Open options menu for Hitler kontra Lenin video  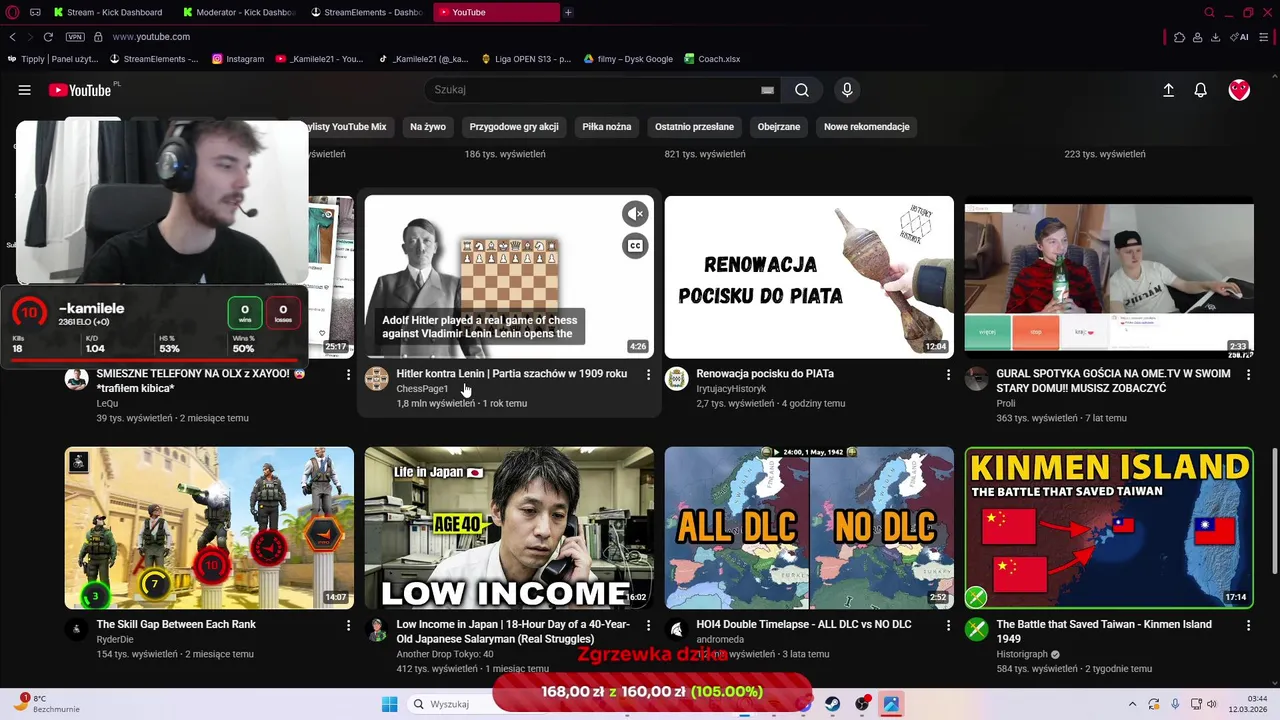pos(648,374)
